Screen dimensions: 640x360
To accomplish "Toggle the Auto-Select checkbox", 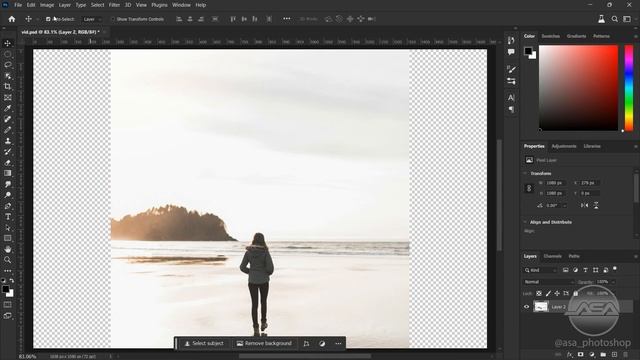I will pyautogui.click(x=48, y=19).
